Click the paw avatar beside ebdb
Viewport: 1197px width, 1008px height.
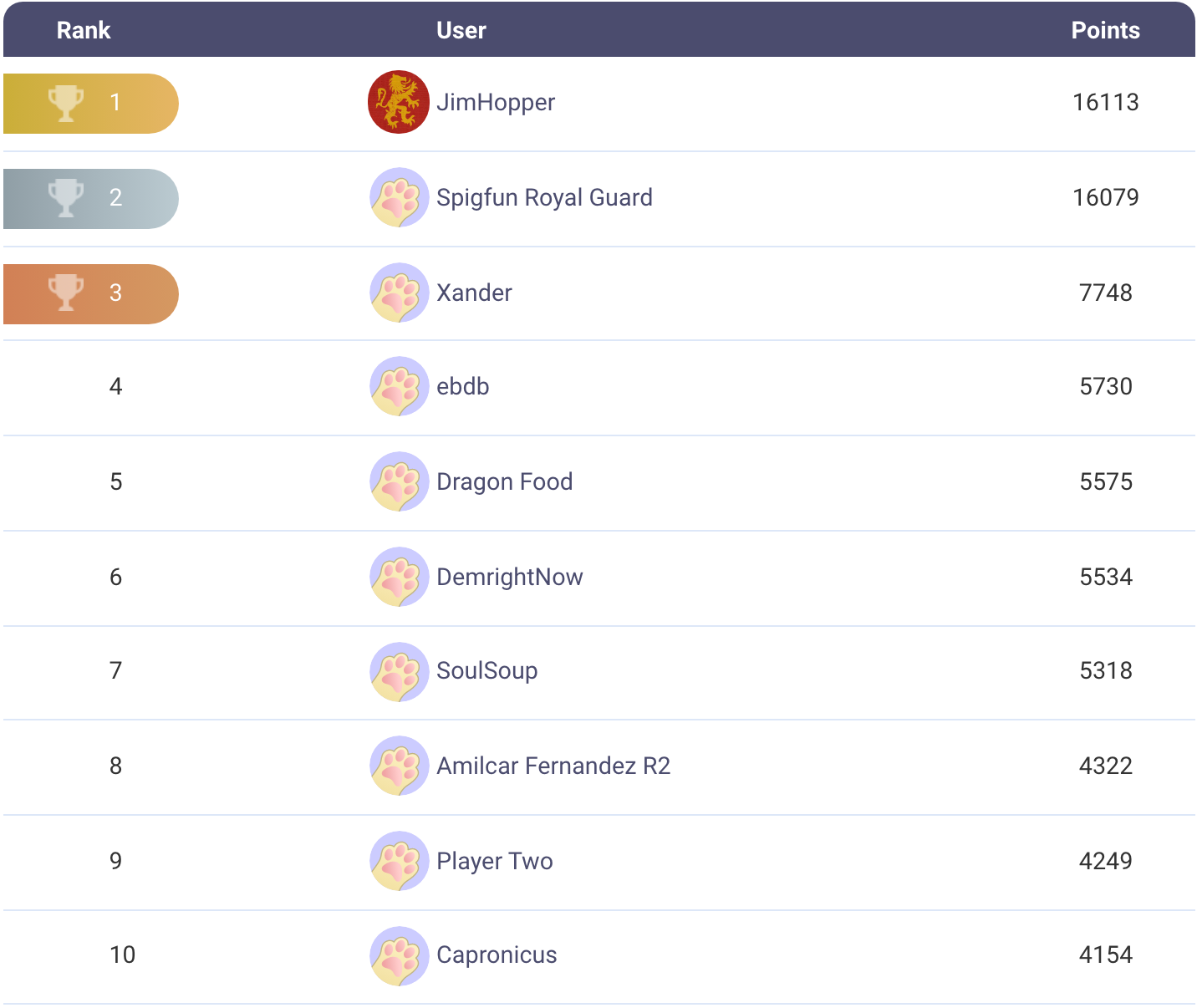point(399,386)
